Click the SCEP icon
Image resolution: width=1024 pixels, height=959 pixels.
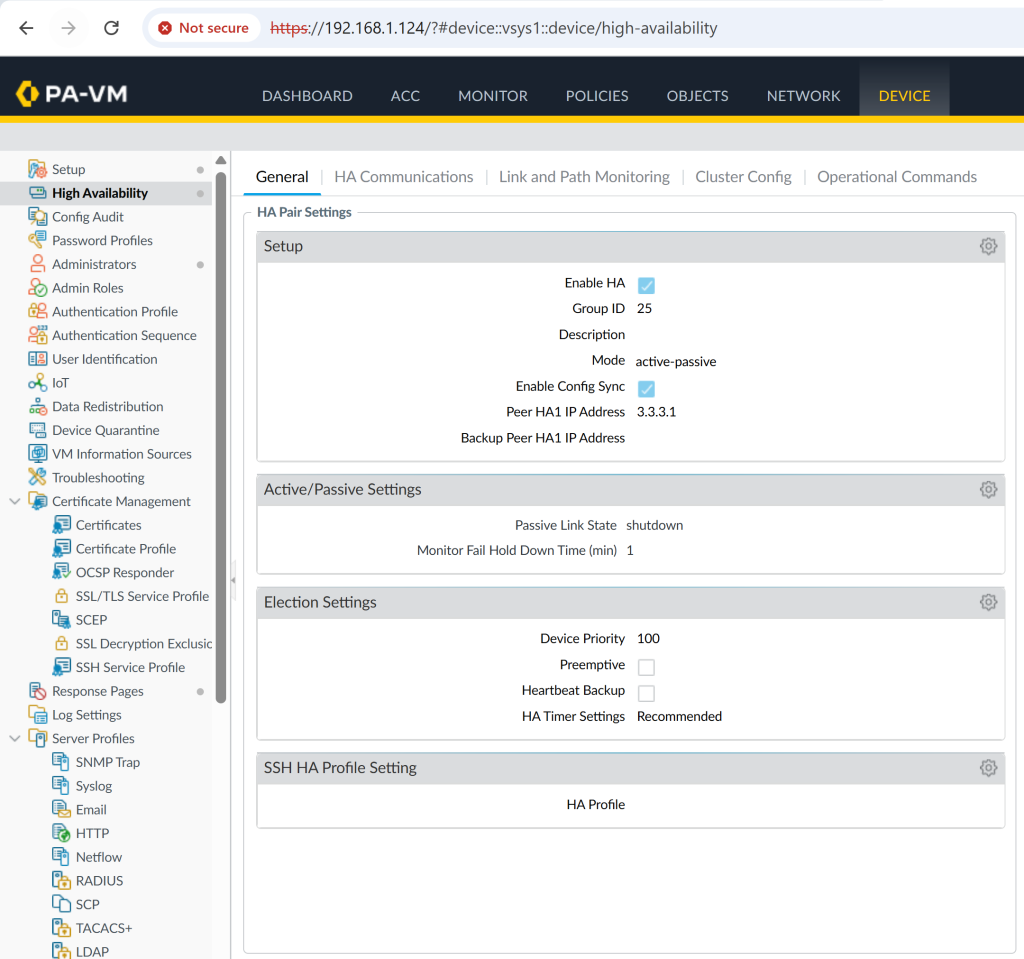coord(61,619)
